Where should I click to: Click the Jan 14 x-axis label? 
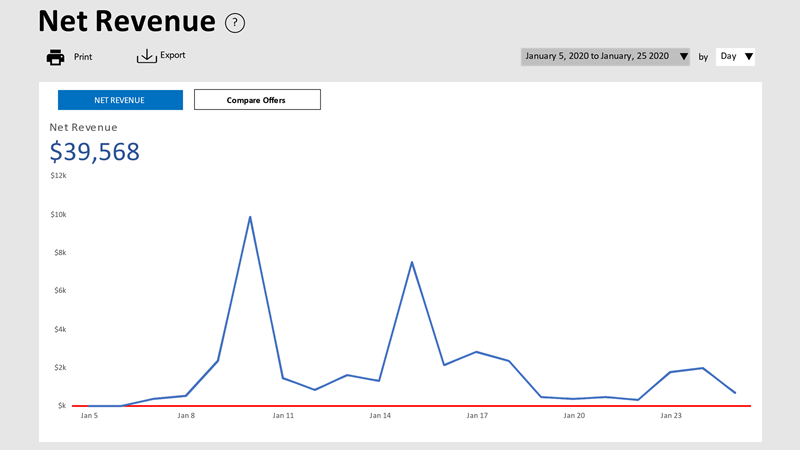pyautogui.click(x=380, y=415)
